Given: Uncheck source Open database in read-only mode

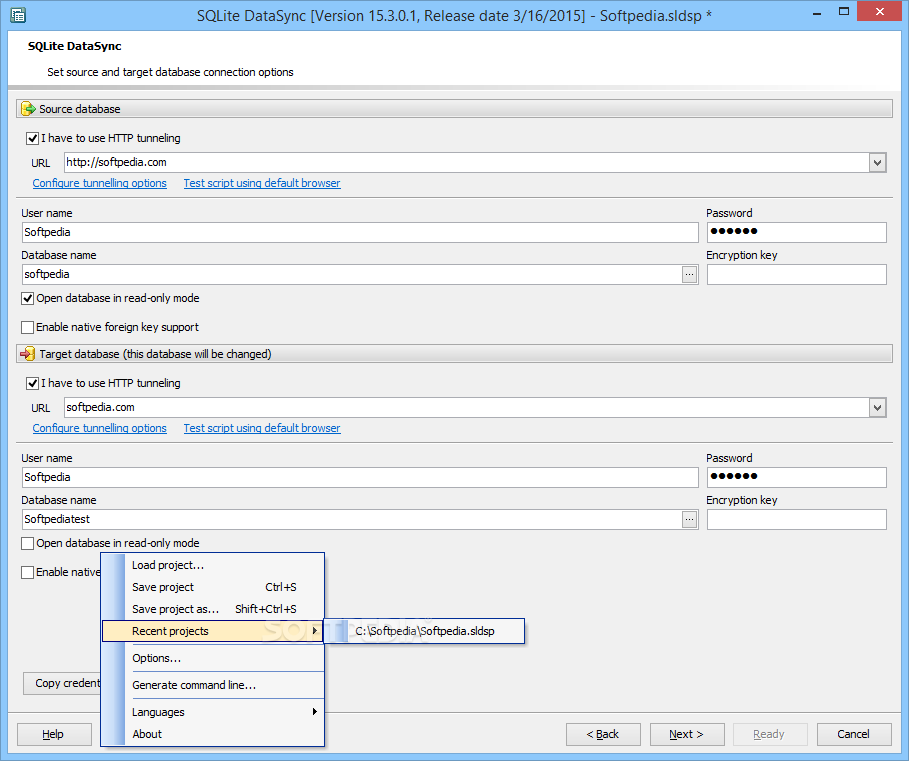Looking at the screenshot, I should pos(27,298).
